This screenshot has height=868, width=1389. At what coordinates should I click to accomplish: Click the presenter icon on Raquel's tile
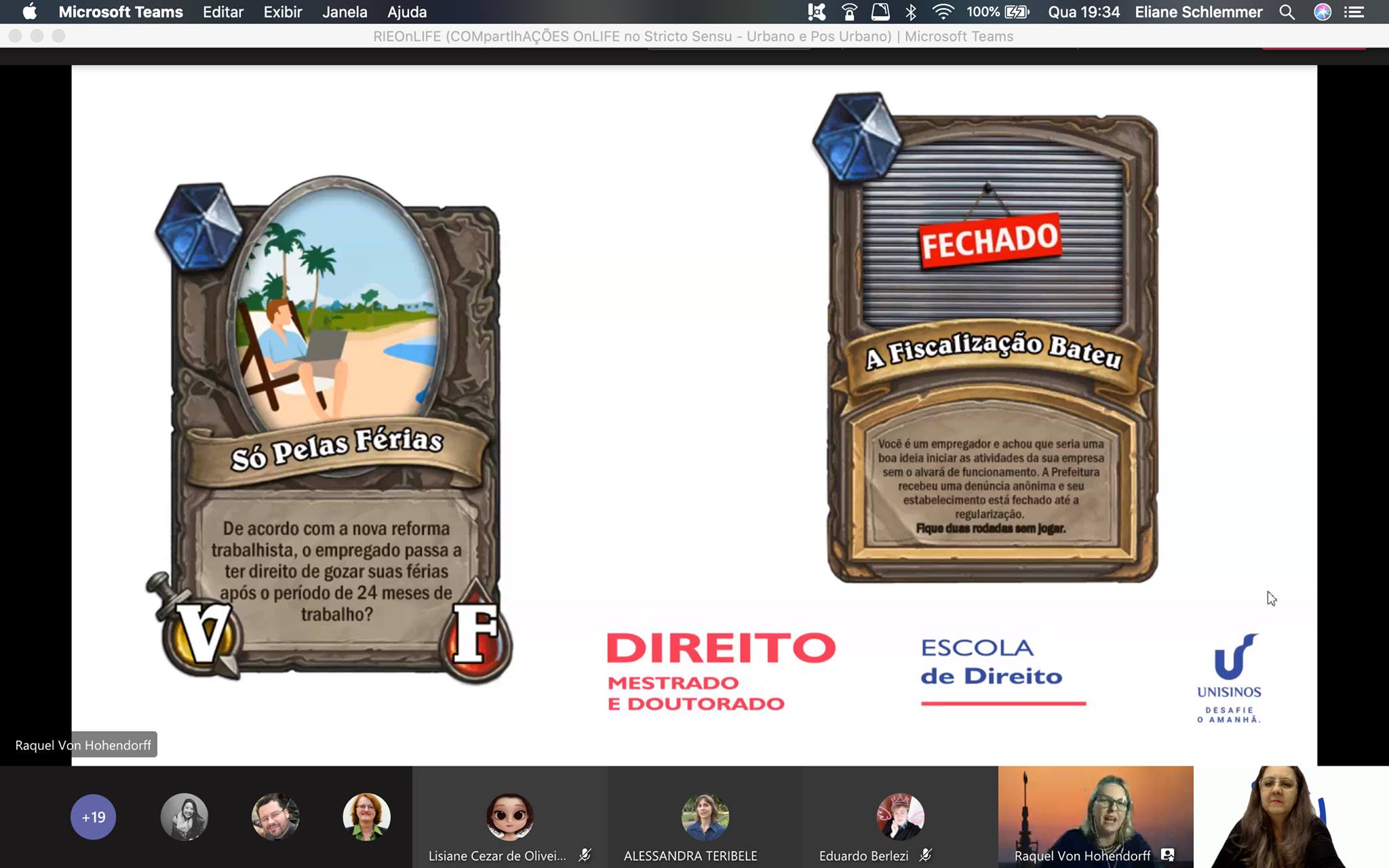[x=1167, y=855]
